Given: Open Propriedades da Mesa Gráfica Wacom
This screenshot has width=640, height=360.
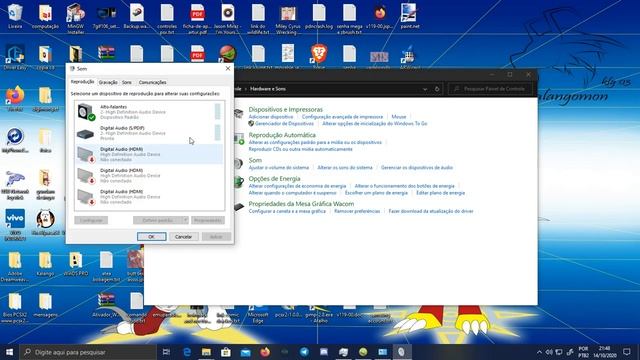Looking at the screenshot, I should pyautogui.click(x=301, y=204).
